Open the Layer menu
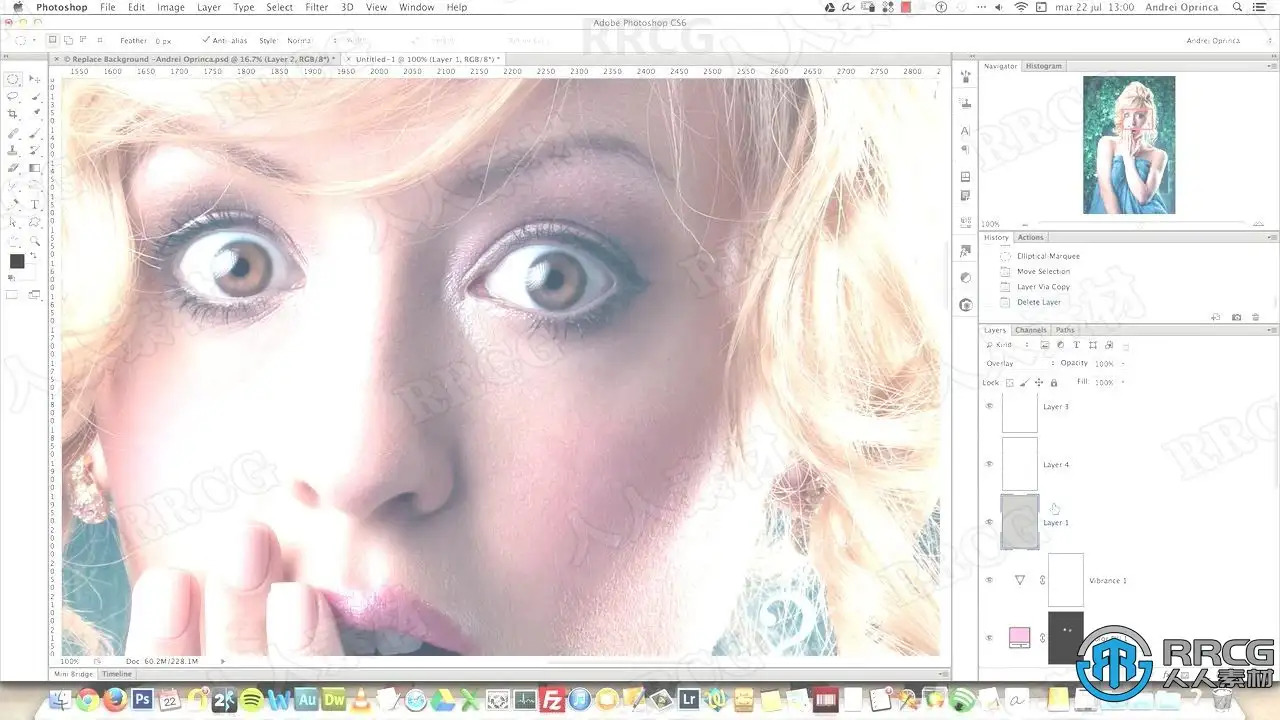Viewport: 1280px width, 720px height. coord(209,7)
